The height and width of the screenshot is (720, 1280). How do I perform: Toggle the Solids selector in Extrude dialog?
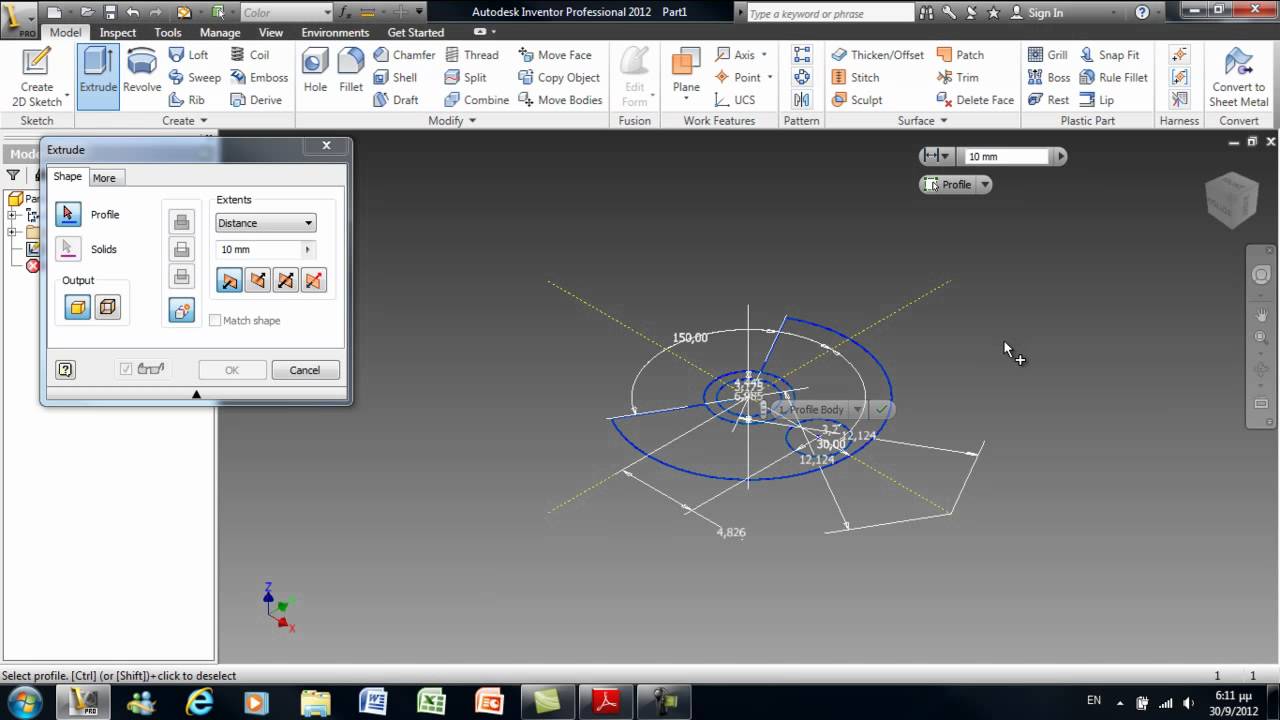(x=68, y=249)
